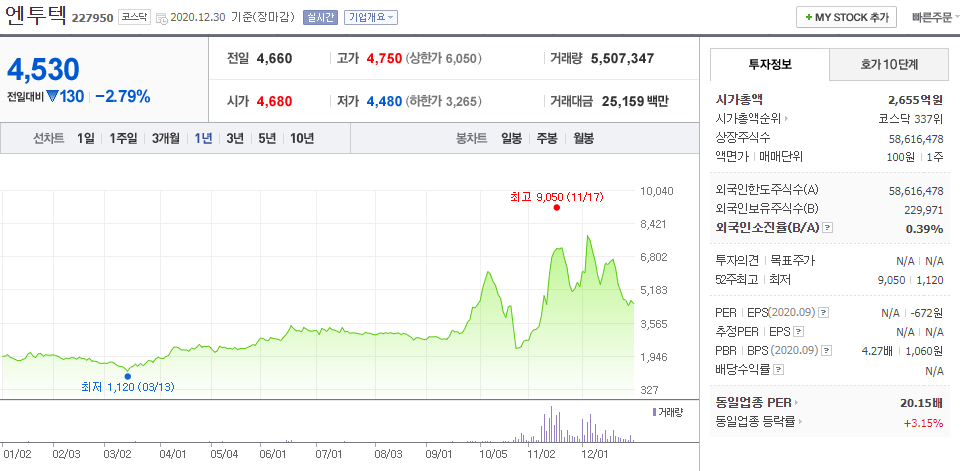The width and height of the screenshot is (964, 471).
Task: Click the 외국인보유주식수 value 229,971
Action: coord(923,210)
